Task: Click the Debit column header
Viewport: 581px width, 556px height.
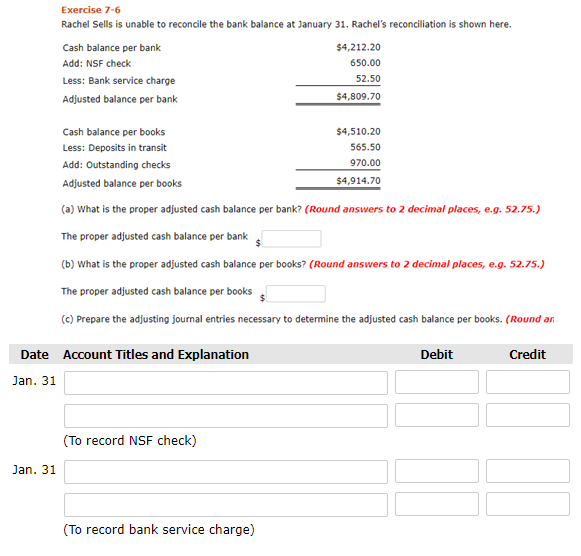Action: click(x=436, y=354)
